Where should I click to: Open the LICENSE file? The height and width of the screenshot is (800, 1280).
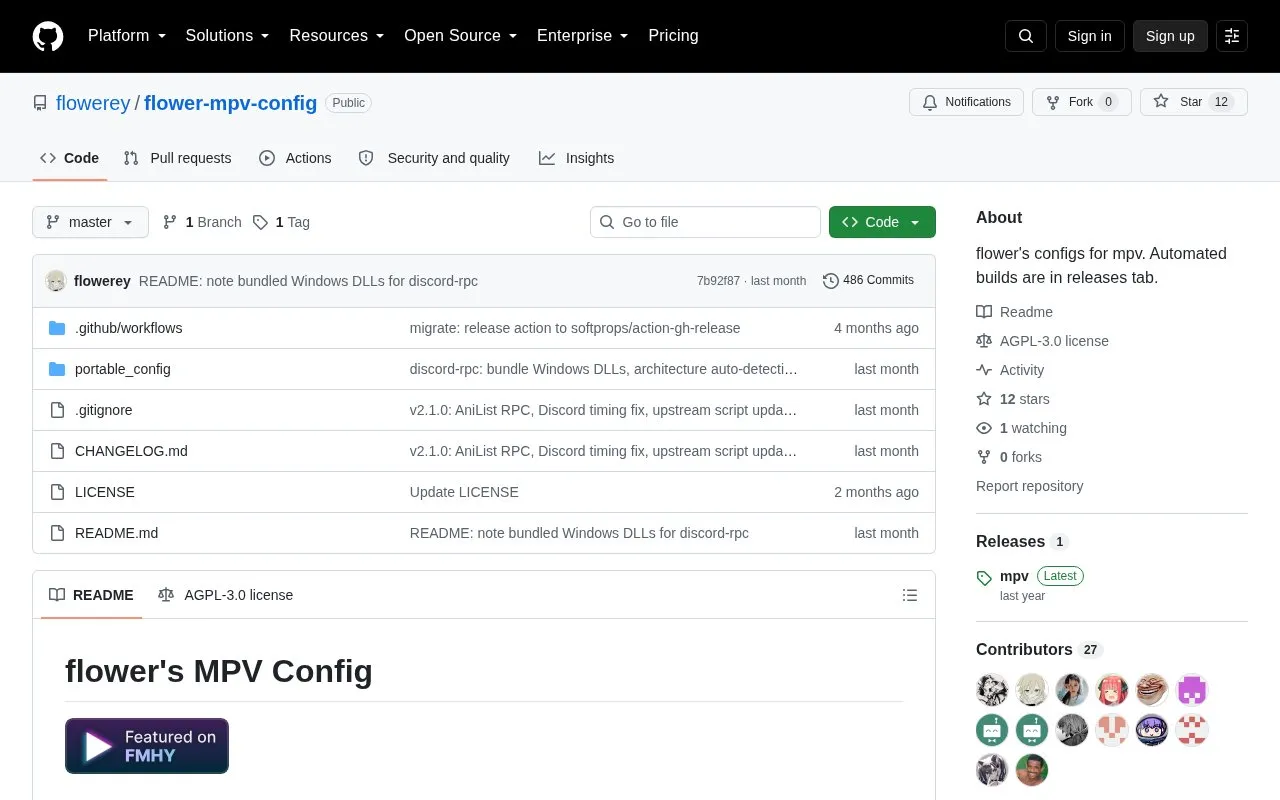(105, 492)
